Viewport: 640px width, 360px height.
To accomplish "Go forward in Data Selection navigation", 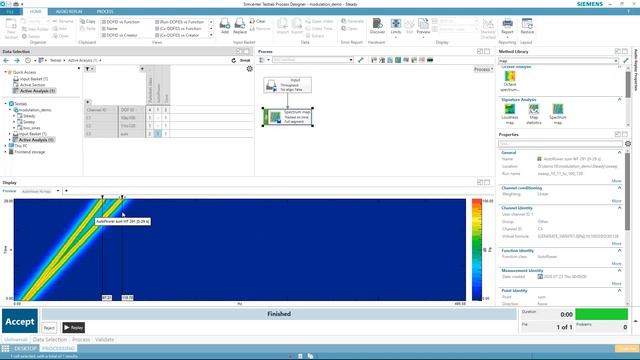I will pyautogui.click(x=17, y=60).
